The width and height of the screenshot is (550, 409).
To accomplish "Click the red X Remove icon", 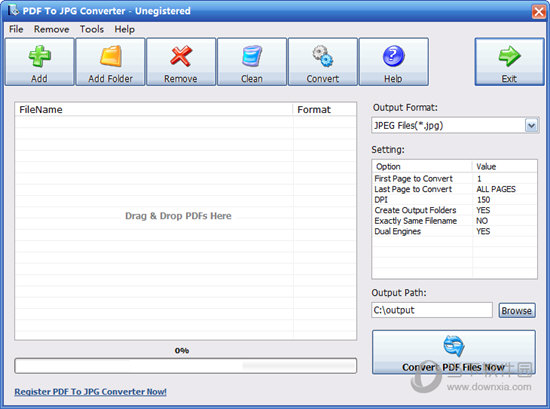I will (x=181, y=56).
